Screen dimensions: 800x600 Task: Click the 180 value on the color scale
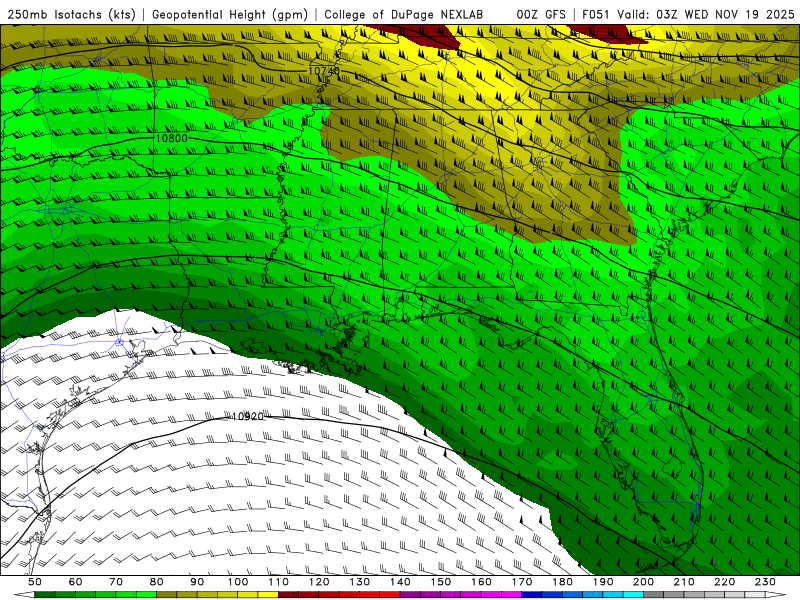pos(562,582)
